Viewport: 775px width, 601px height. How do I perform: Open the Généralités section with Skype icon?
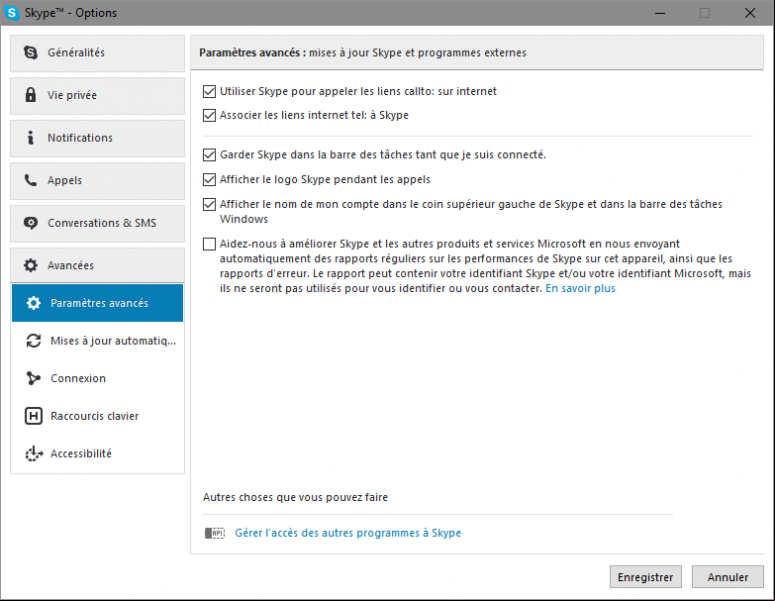coord(31,52)
